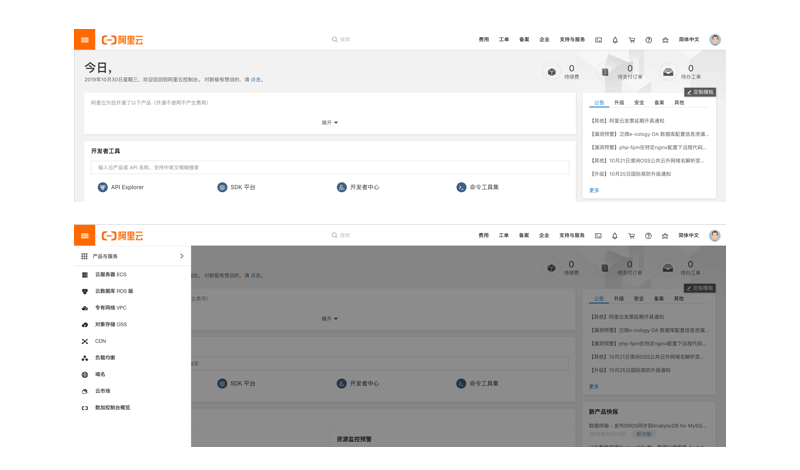This screenshot has width=800, height=470.
Task: Open 开发者中心 in top screenshot
Action: 358,187
